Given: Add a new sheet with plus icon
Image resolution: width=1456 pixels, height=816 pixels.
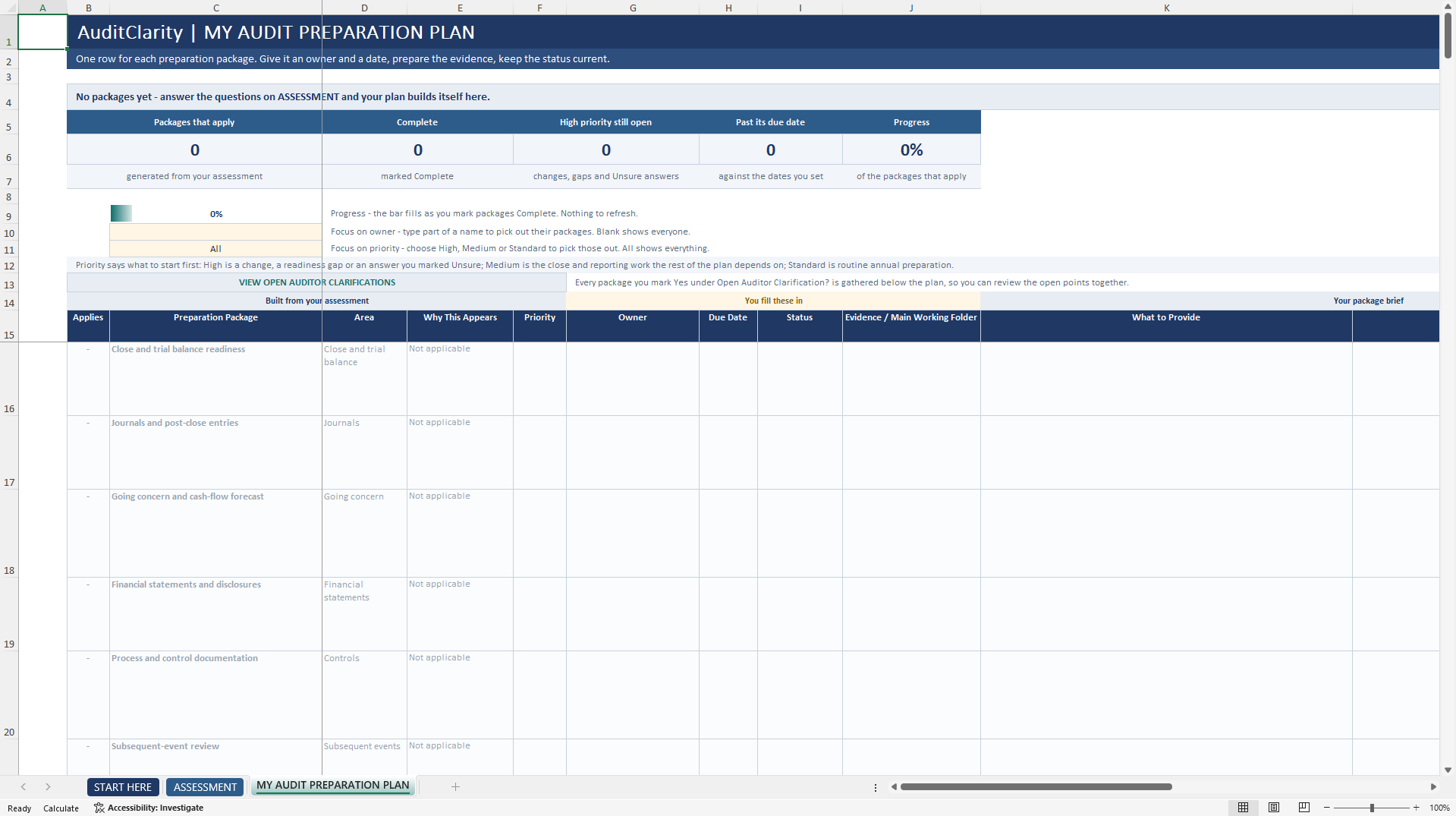Looking at the screenshot, I should (455, 787).
